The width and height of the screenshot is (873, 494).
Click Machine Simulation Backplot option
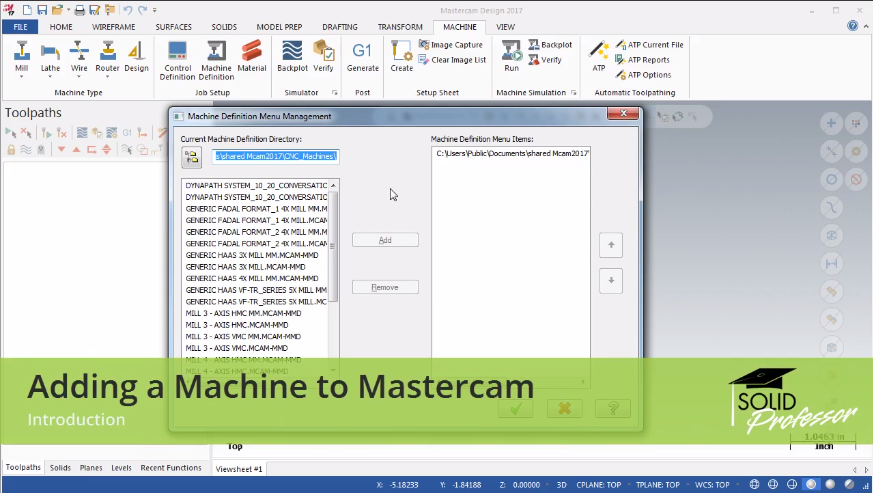(x=550, y=45)
